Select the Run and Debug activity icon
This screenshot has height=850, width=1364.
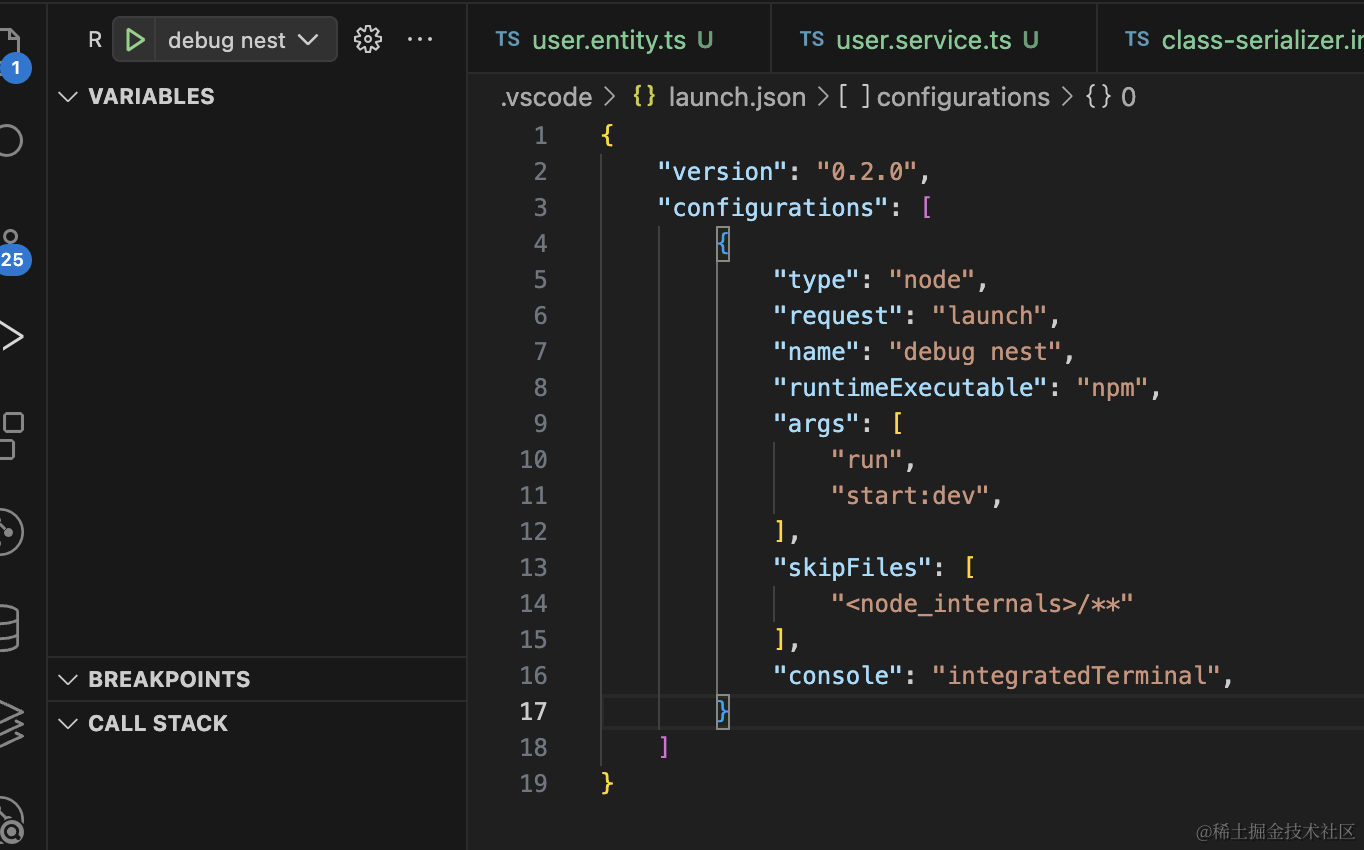[11, 336]
